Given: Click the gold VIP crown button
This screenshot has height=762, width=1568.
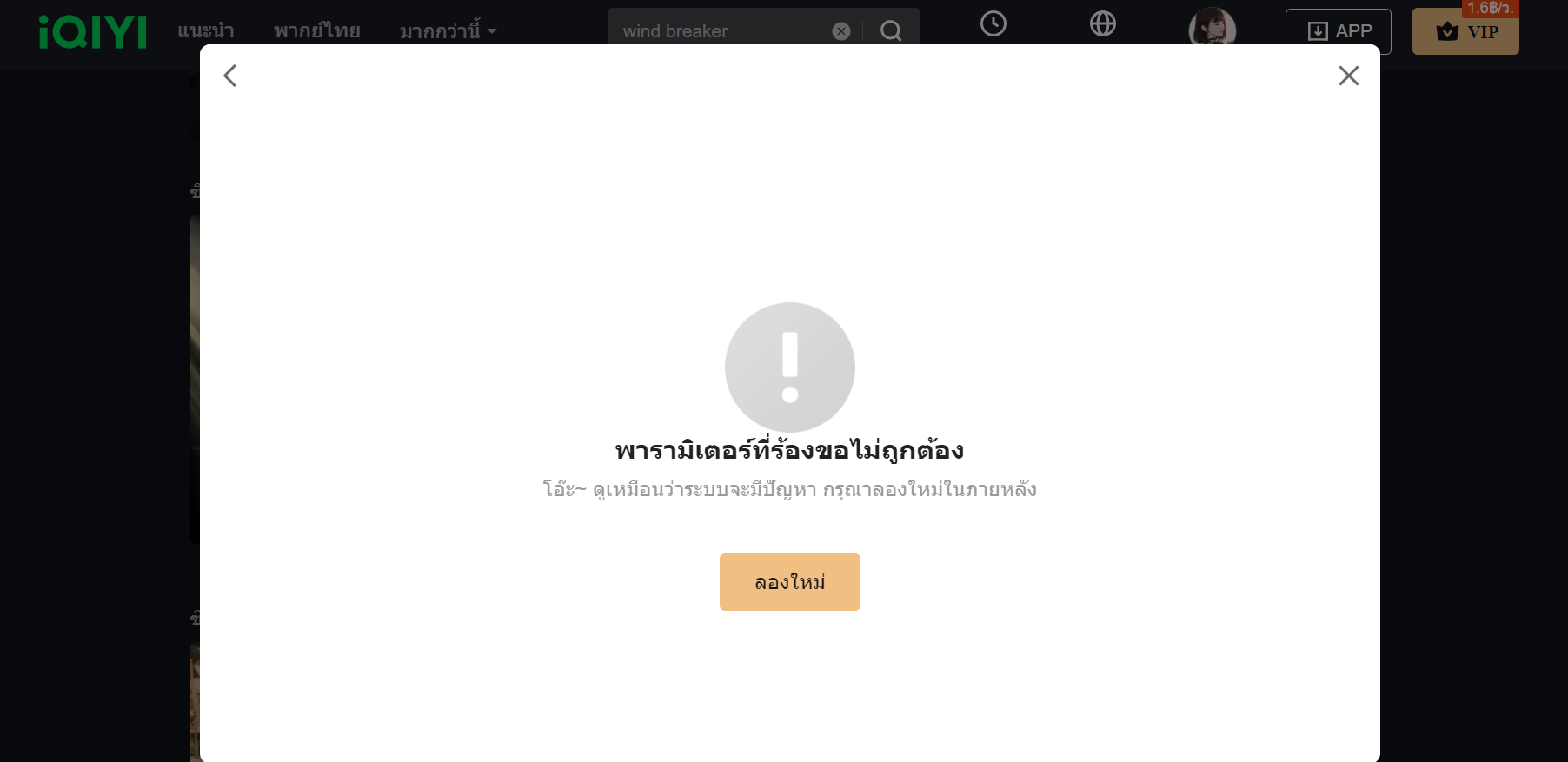Looking at the screenshot, I should pyautogui.click(x=1465, y=31).
